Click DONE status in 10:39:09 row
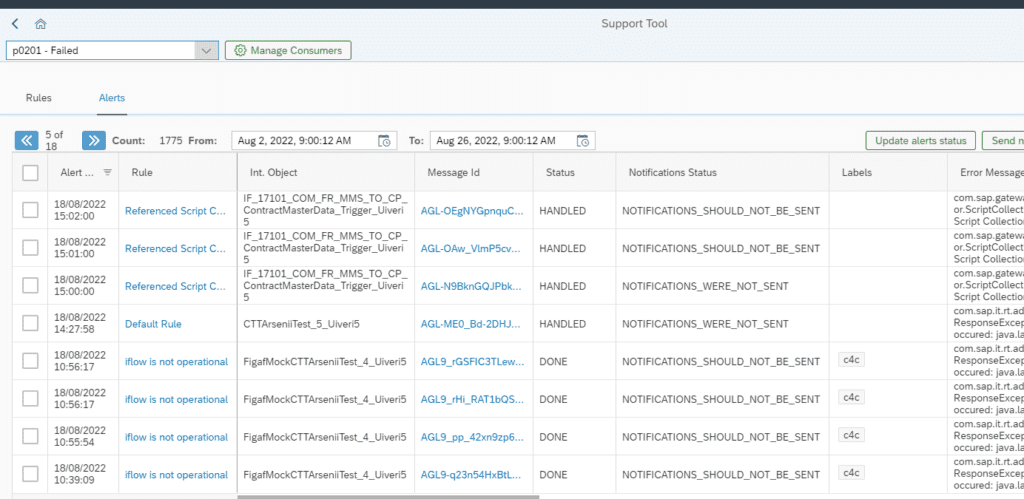The height and width of the screenshot is (499, 1024). point(553,475)
